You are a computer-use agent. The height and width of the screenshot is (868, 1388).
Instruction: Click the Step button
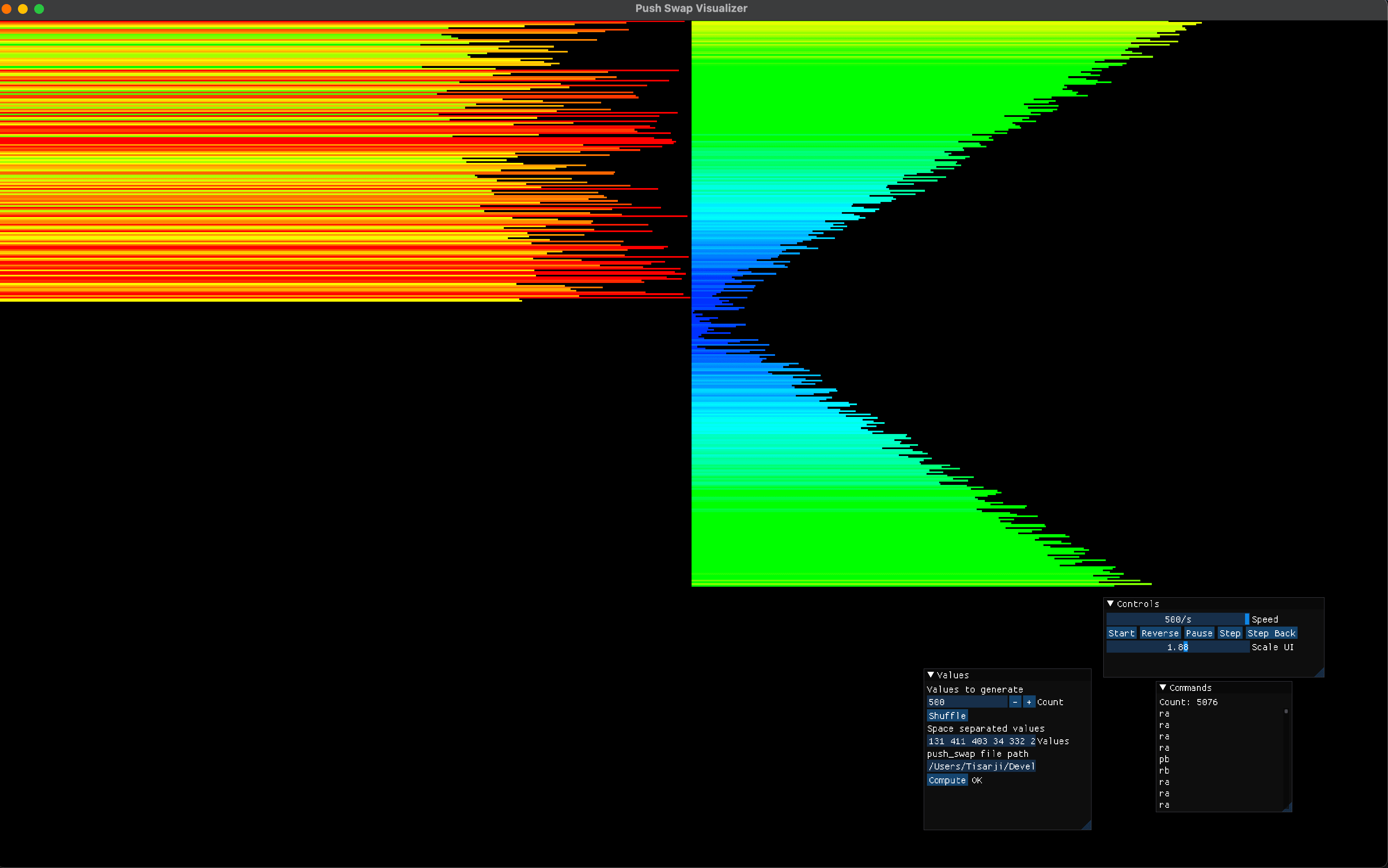coord(1230,633)
